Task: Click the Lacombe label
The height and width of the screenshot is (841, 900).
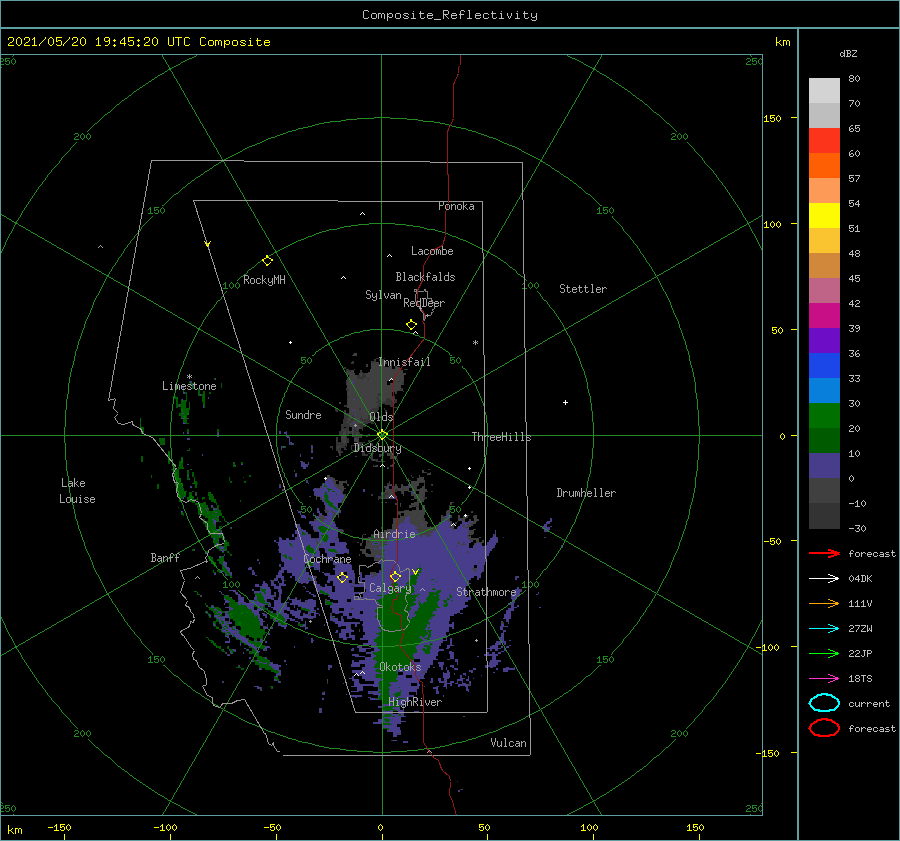Action: click(432, 251)
